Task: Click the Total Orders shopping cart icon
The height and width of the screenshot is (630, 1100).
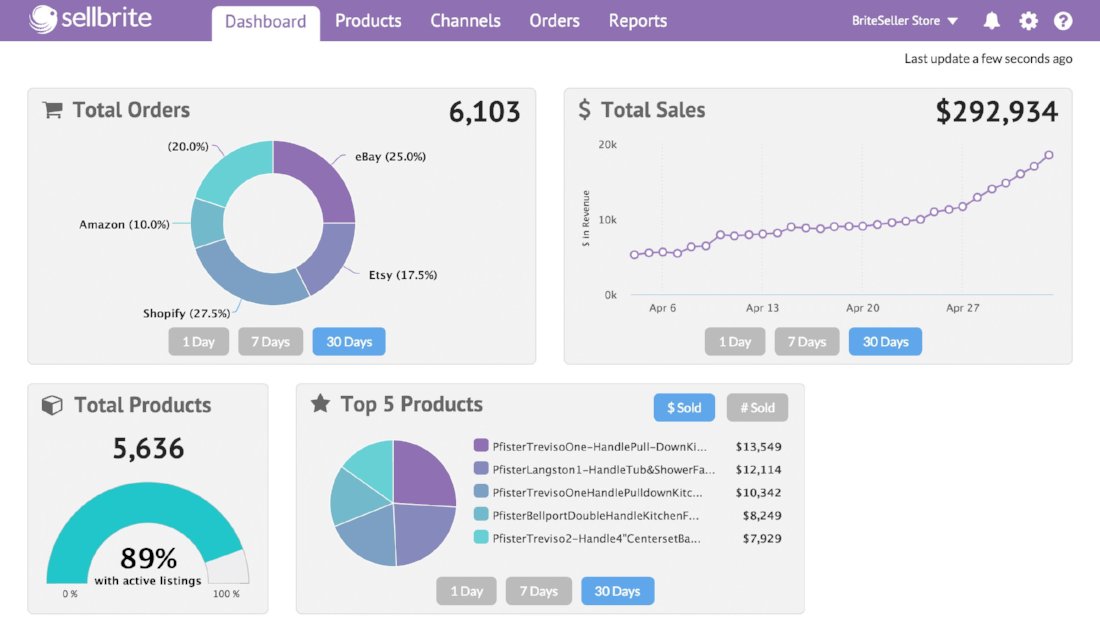Action: tap(52, 110)
